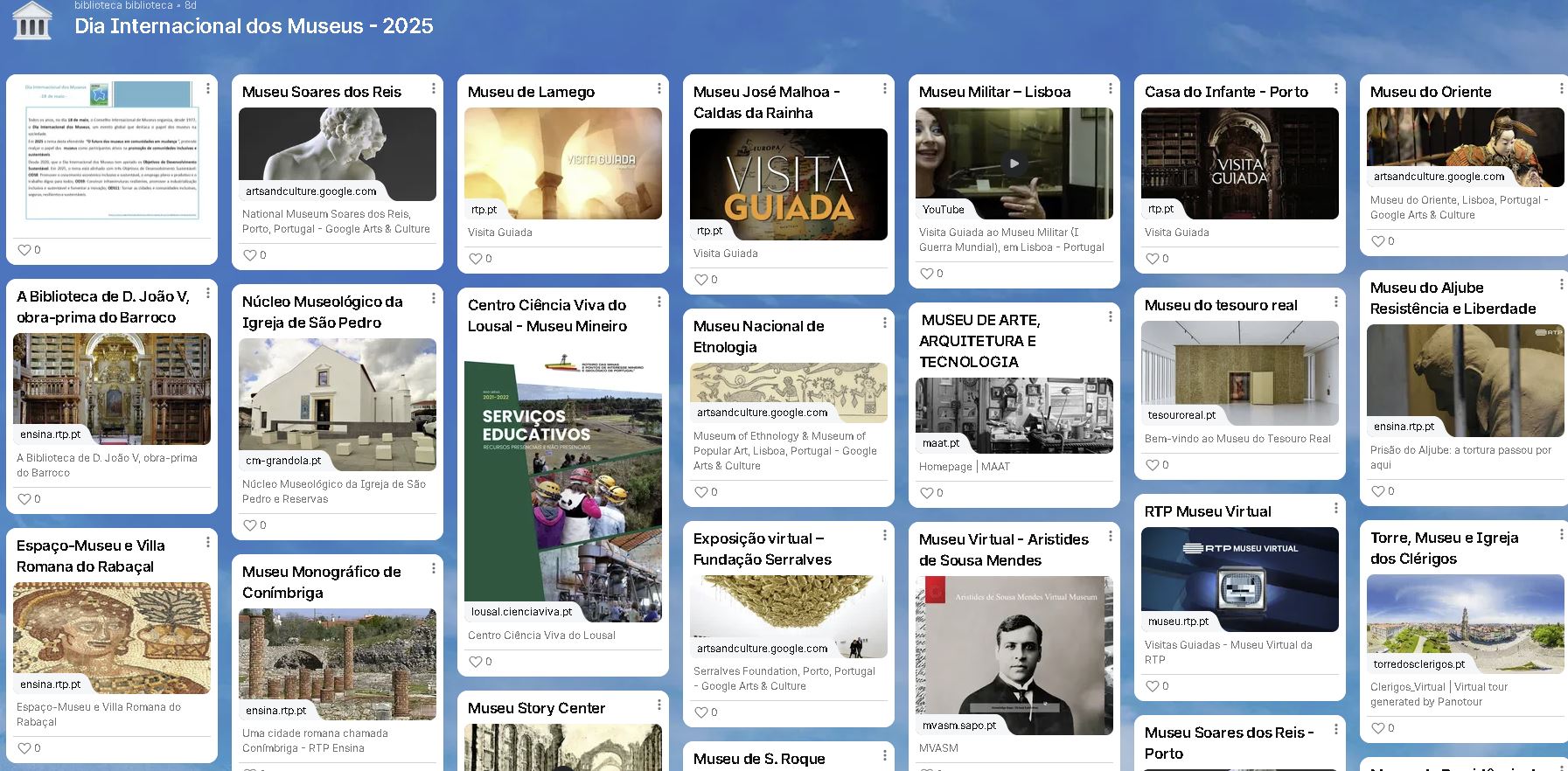Like the Museu de Lamego post
The width and height of the screenshot is (1568, 771).
click(476, 259)
